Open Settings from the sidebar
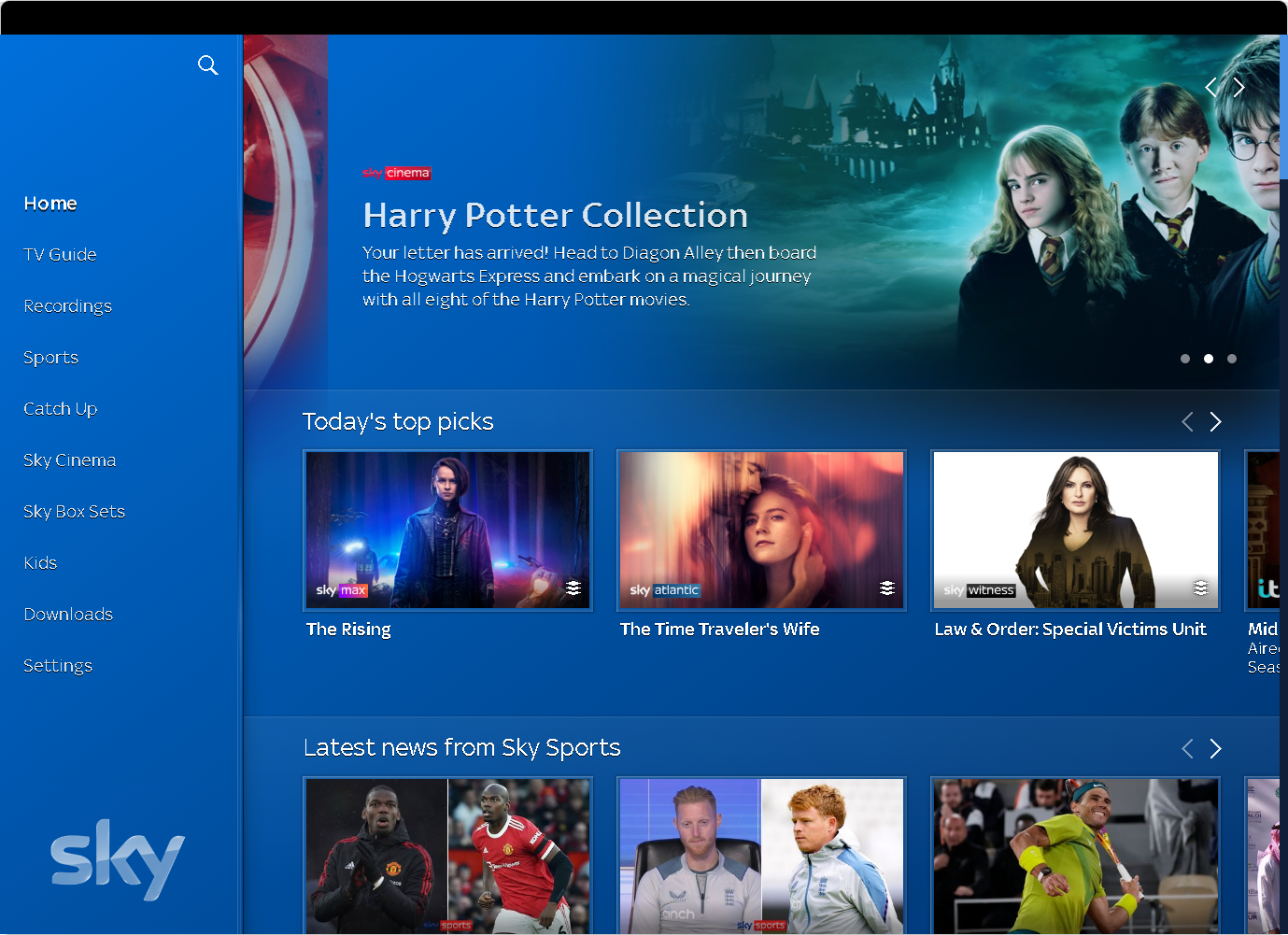 pos(58,665)
